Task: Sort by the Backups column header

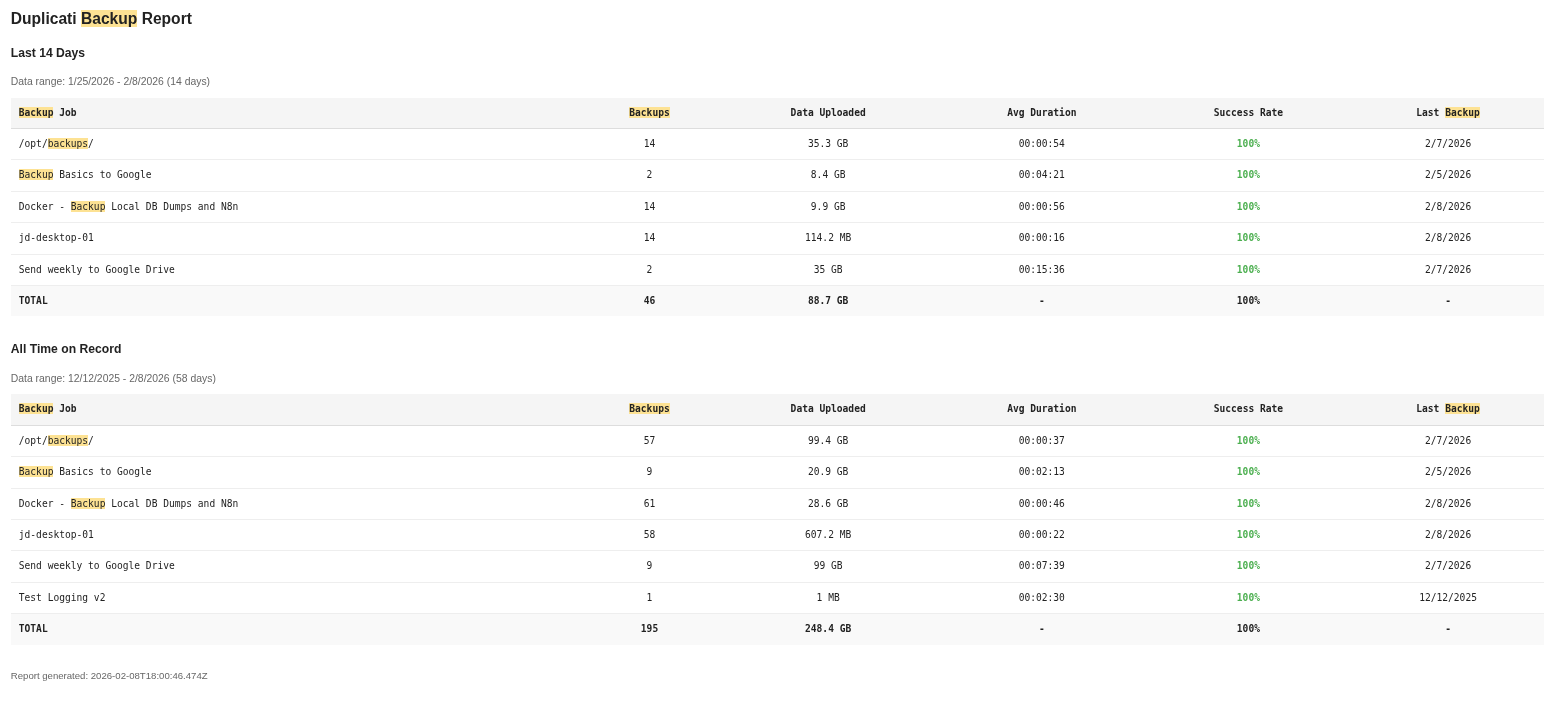Action: 649,113
